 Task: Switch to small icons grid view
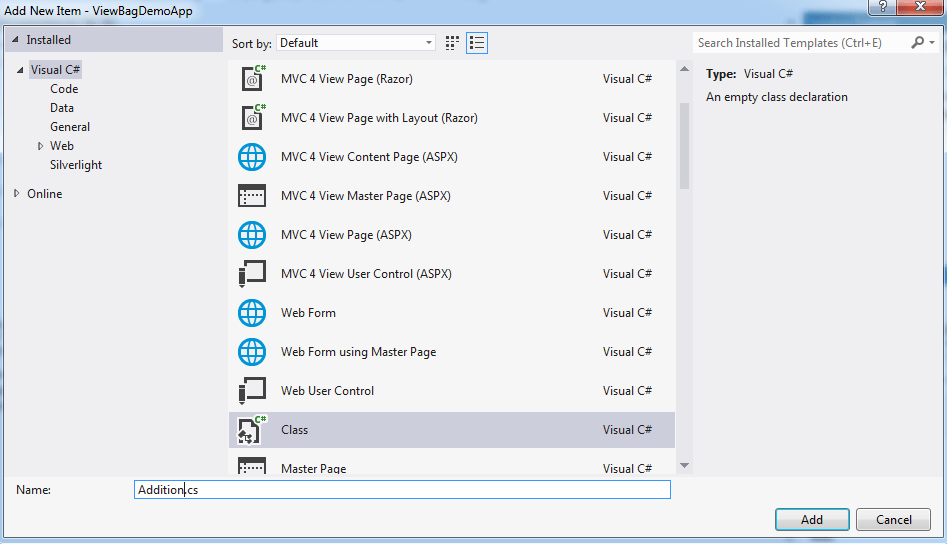pyautogui.click(x=452, y=43)
